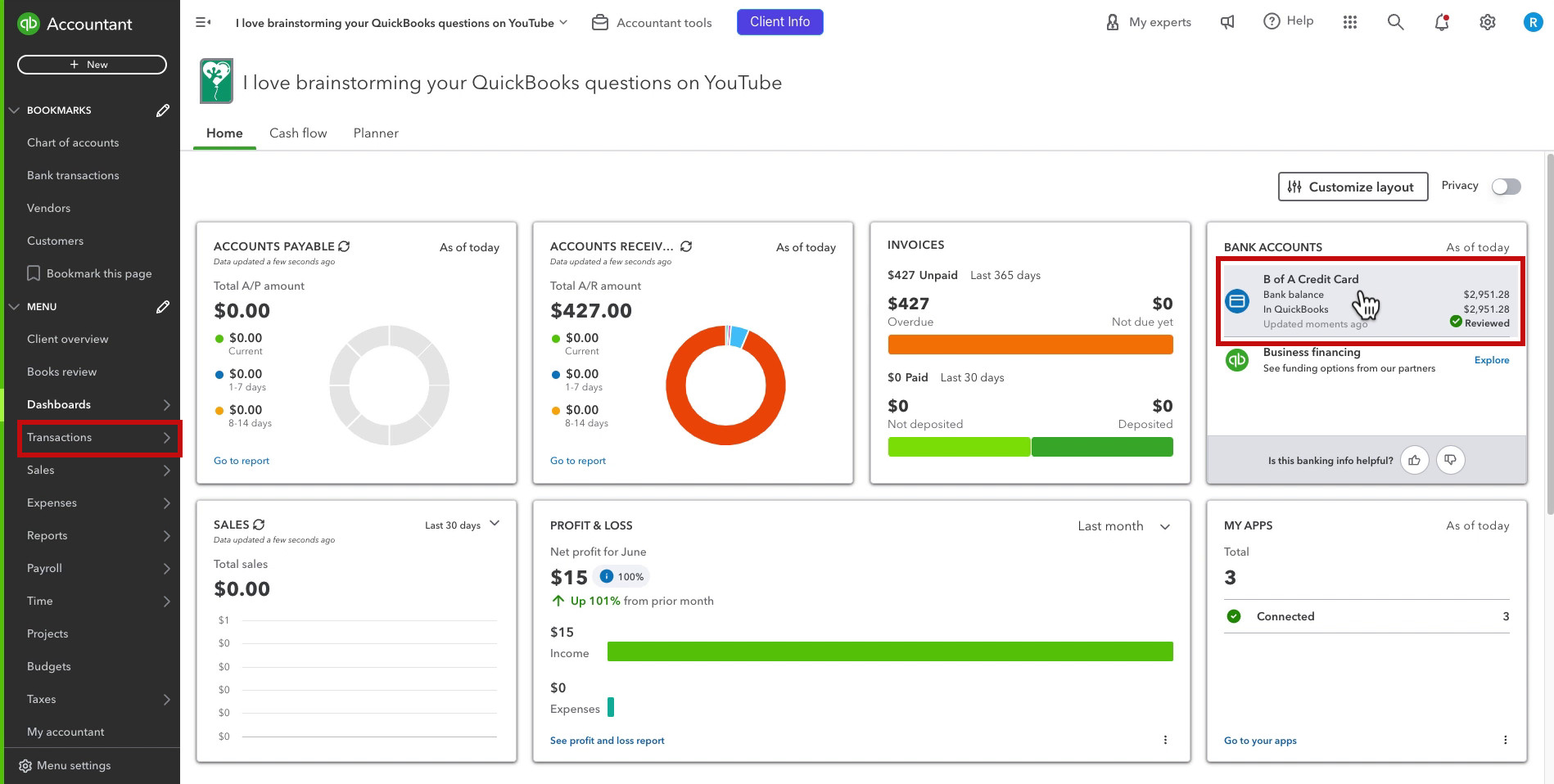This screenshot has height=784, width=1554.
Task: Click the Accounts Receivable donut chart
Action: click(x=725, y=385)
